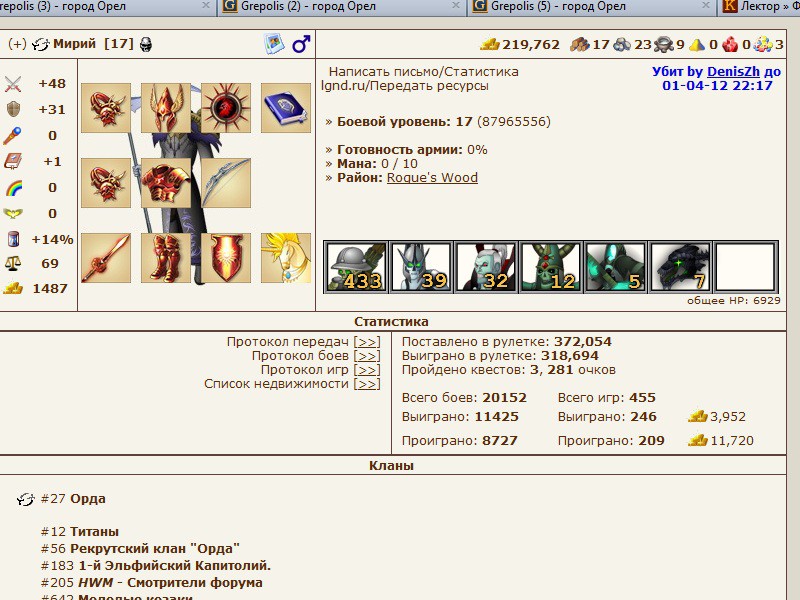The width and height of the screenshot is (800, 600).
Task: Click the skull icon beside Мирий [17]
Action: pos(146,44)
